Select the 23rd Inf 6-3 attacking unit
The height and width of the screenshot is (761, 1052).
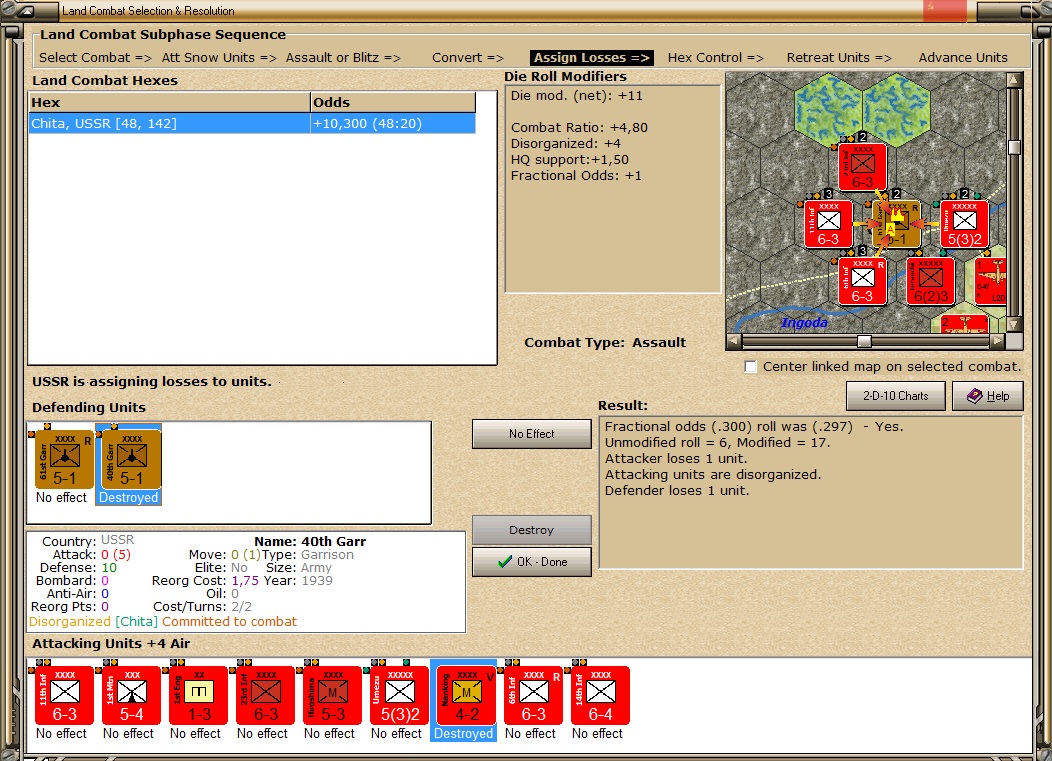266,695
